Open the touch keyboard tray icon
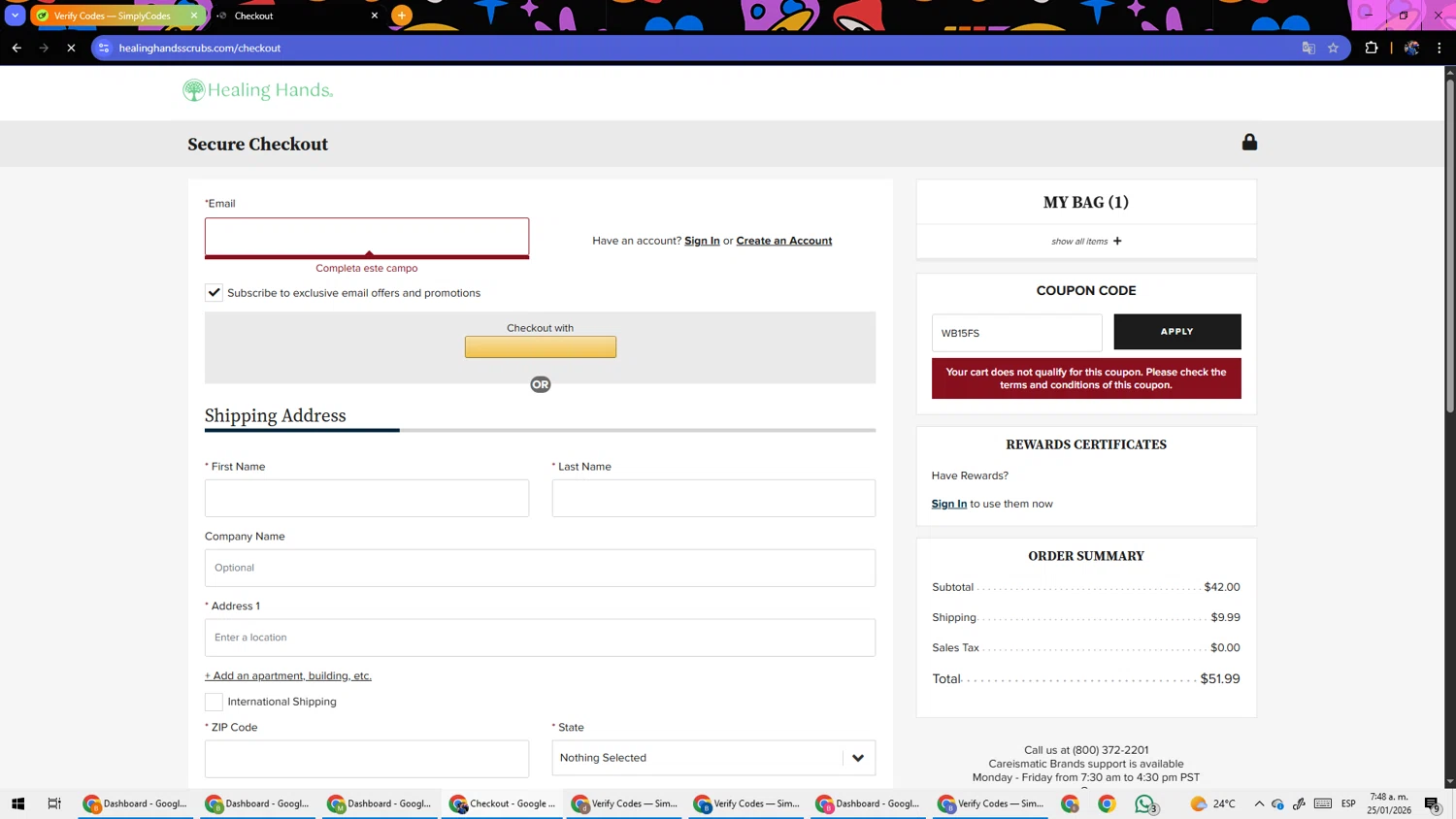Screen dimensions: 1456x819 coord(1323,803)
